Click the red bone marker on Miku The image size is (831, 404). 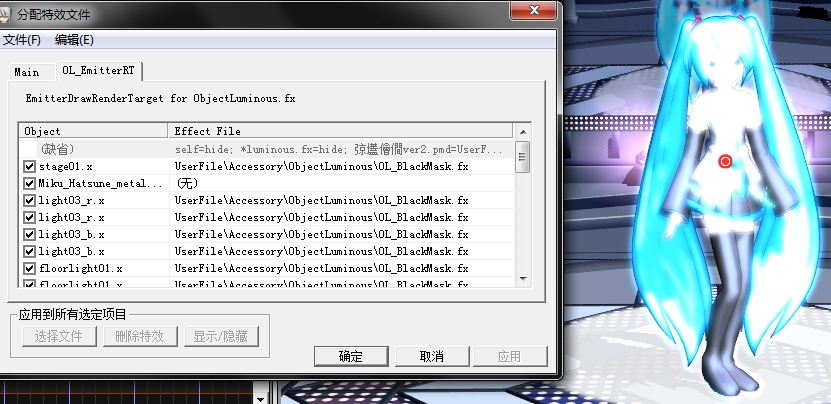(724, 161)
